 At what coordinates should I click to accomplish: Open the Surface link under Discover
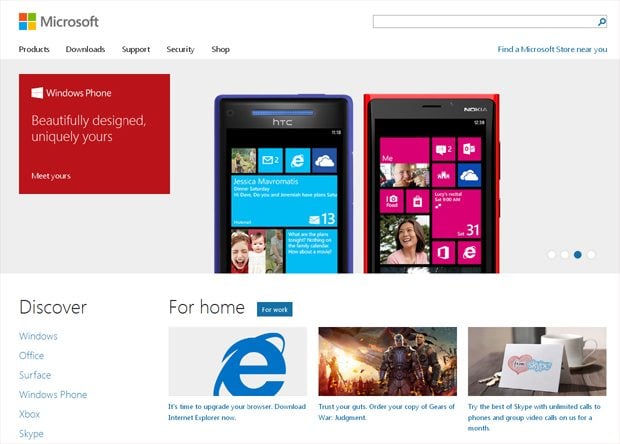(35, 375)
